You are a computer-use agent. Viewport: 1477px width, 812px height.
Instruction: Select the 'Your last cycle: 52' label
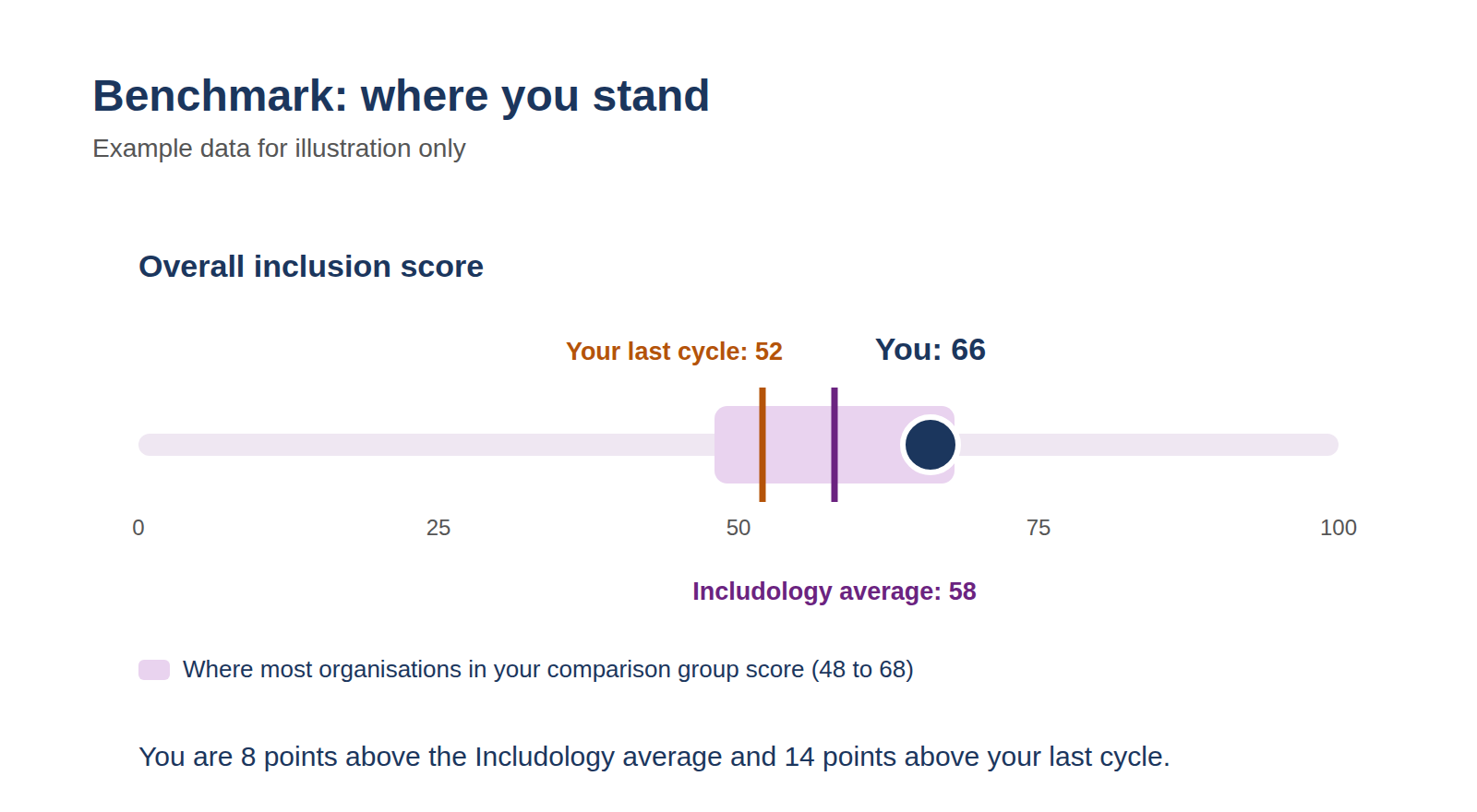pyautogui.click(x=674, y=352)
